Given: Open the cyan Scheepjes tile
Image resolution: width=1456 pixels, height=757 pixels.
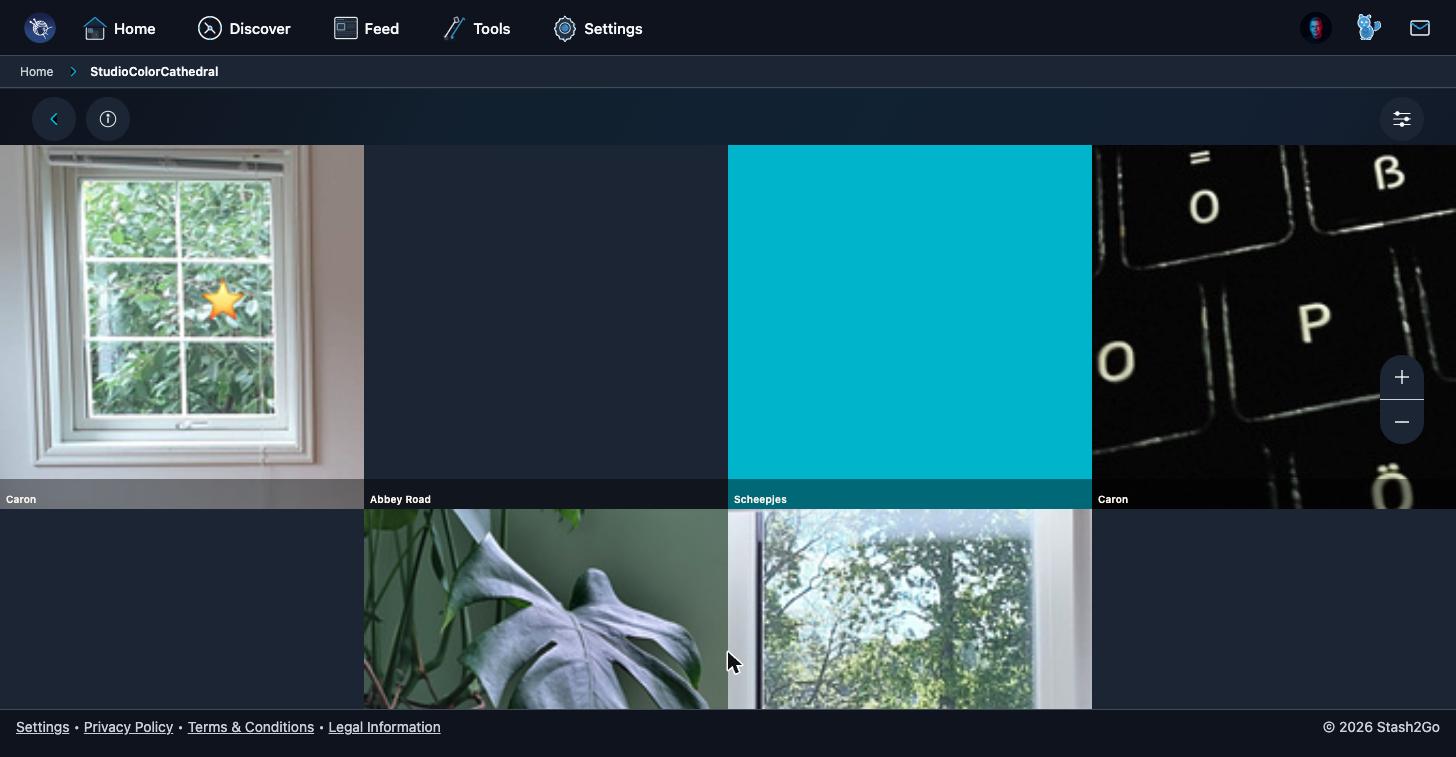Looking at the screenshot, I should click(910, 327).
